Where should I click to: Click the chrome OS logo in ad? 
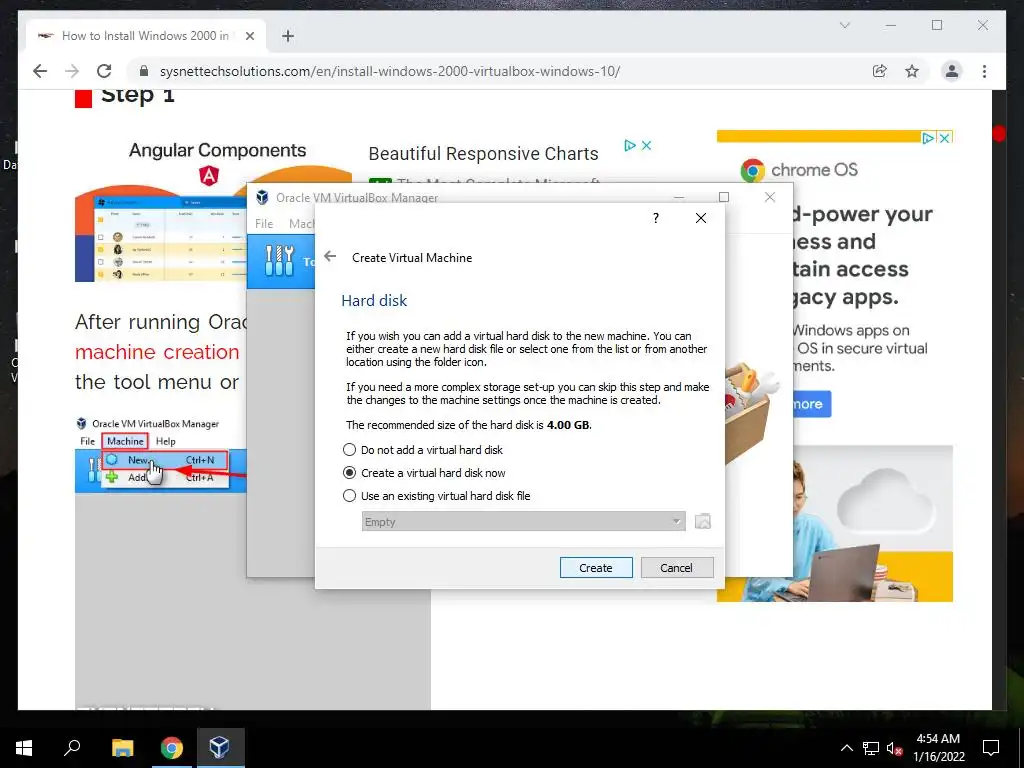point(752,170)
